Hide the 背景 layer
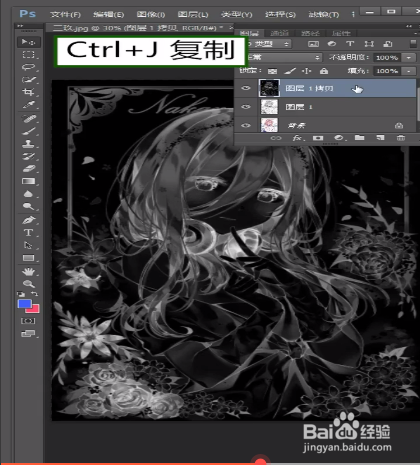420x465 pixels. coord(246,125)
